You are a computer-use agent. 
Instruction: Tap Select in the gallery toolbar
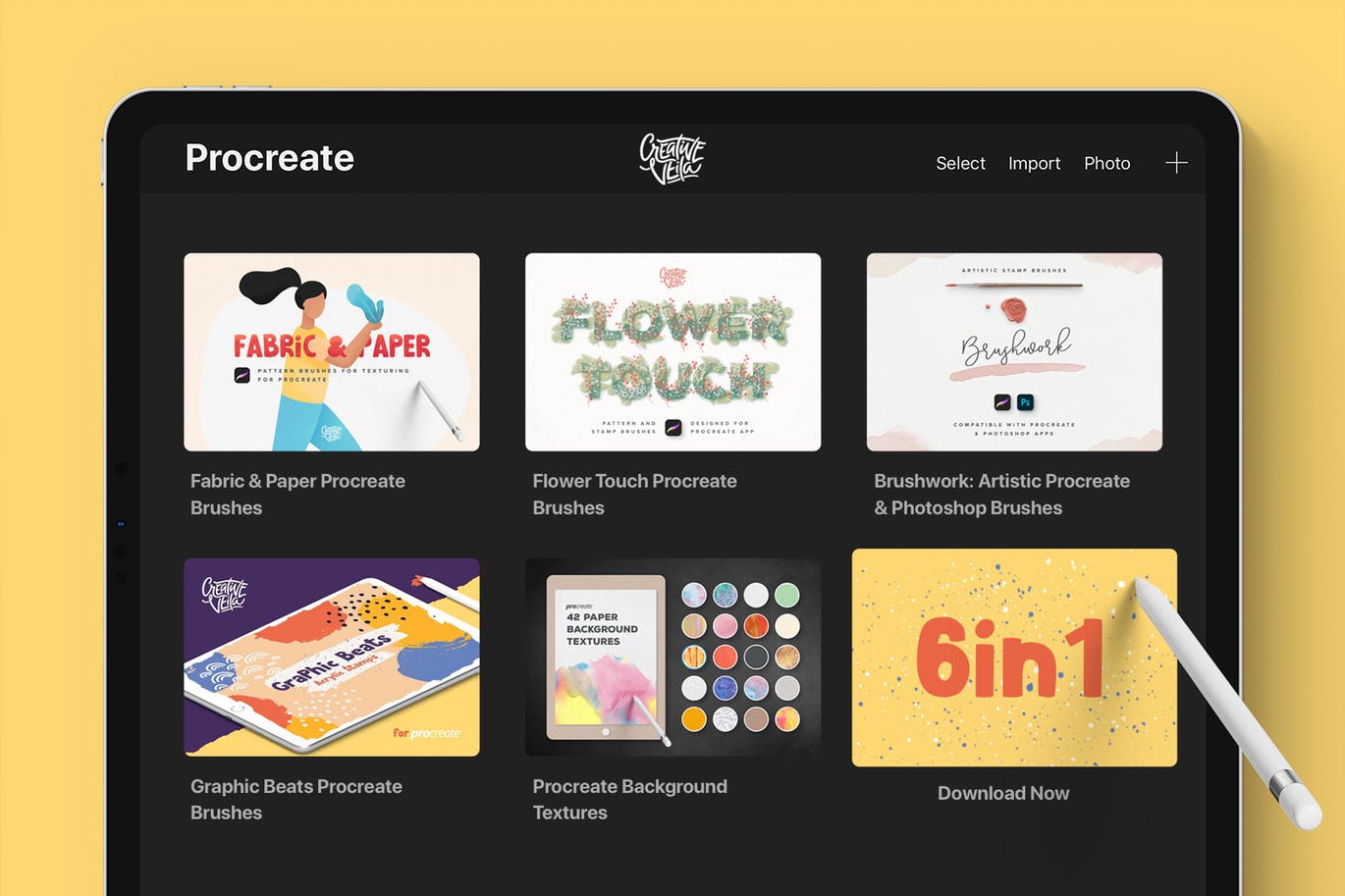pos(960,164)
